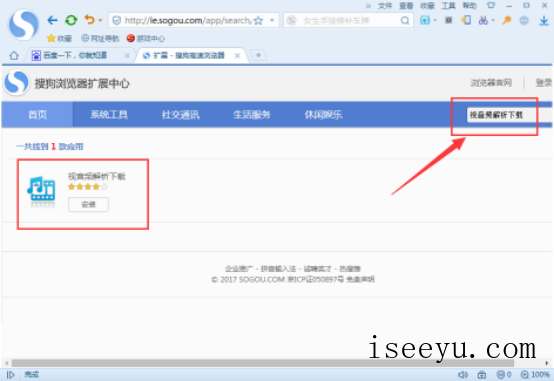Click the mobile phone toolbar icon
This screenshot has width=554, height=381.
pyautogui.click(x=466, y=20)
